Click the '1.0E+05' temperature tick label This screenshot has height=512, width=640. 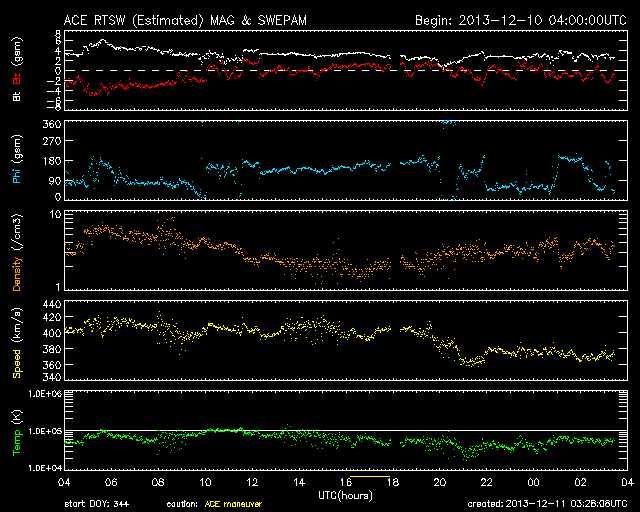(45, 431)
